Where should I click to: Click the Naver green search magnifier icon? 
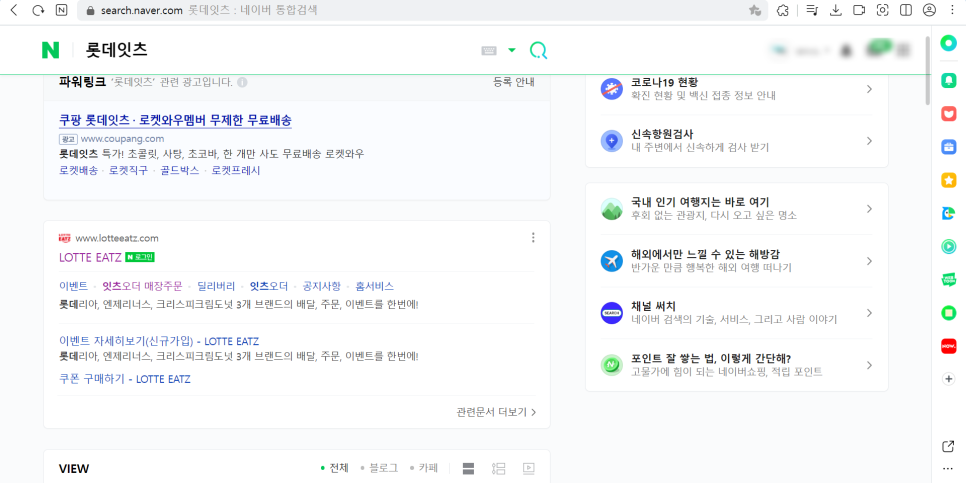(x=538, y=51)
